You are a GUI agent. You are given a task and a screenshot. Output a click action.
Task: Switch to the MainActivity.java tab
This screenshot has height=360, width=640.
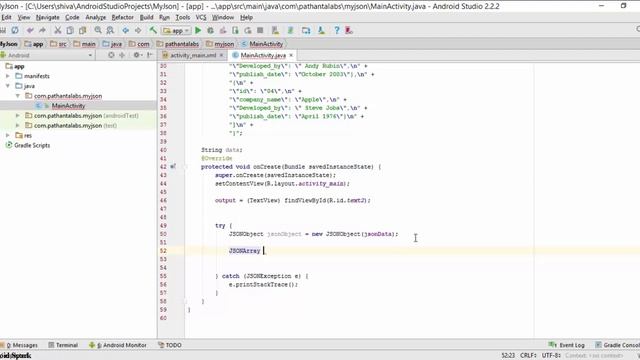click(x=263, y=55)
